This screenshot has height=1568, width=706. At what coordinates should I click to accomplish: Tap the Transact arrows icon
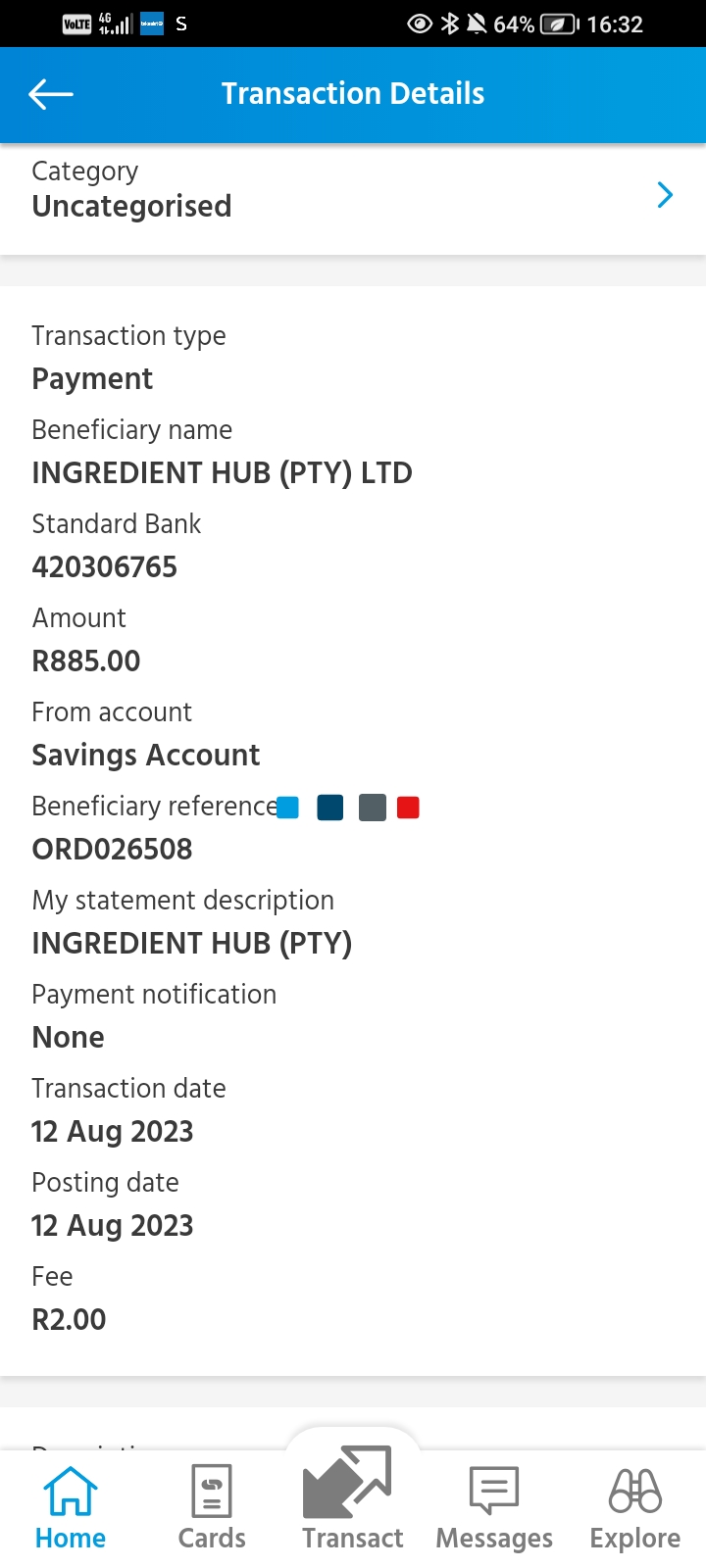(x=347, y=1482)
